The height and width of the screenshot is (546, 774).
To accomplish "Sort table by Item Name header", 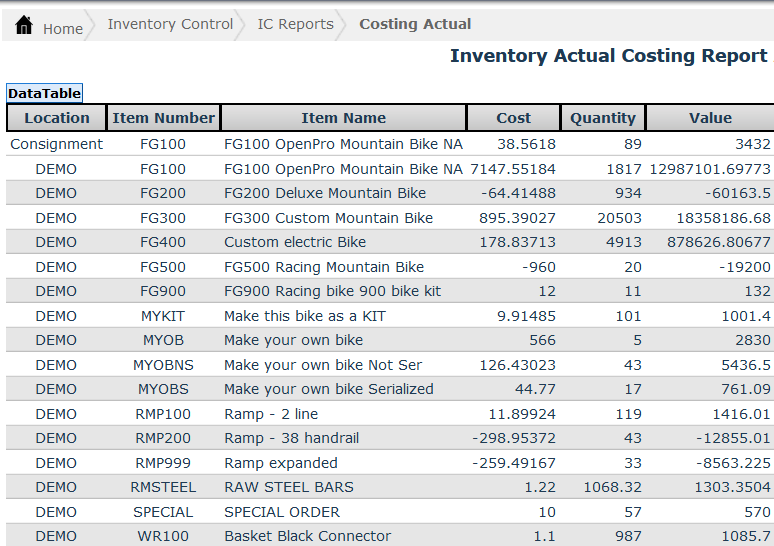I will coord(343,118).
